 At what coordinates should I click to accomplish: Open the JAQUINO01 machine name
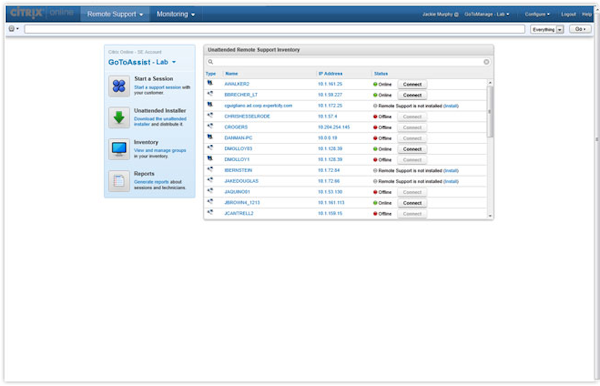[x=237, y=192]
